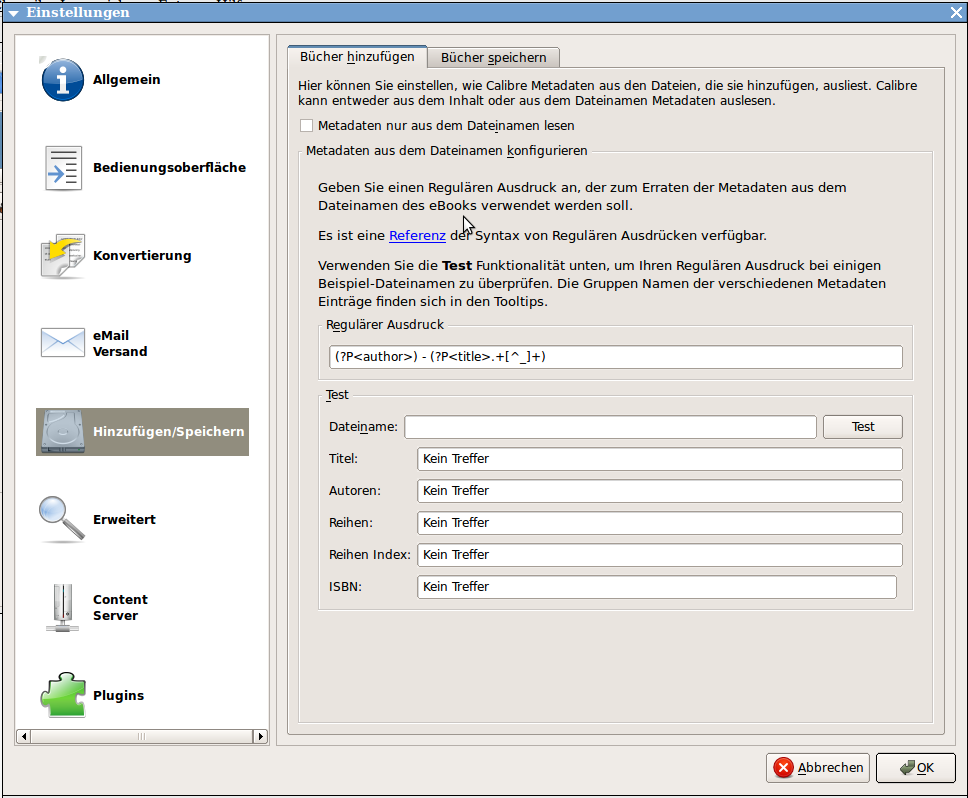Open the Allgemein info icon
Screen dimensions: 968x798
coord(62,80)
